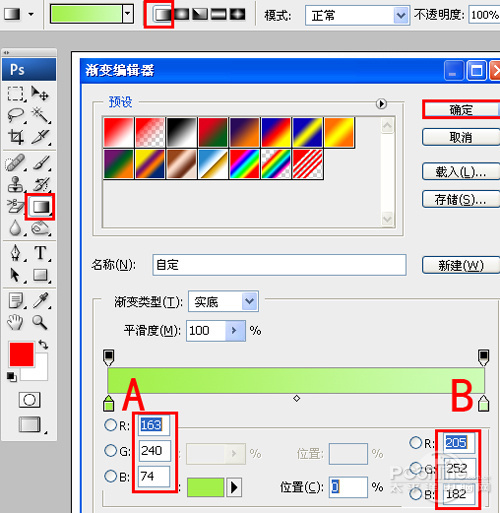Swap foreground and background colors
Image resolution: width=500 pixels, height=513 pixels.
point(43,345)
